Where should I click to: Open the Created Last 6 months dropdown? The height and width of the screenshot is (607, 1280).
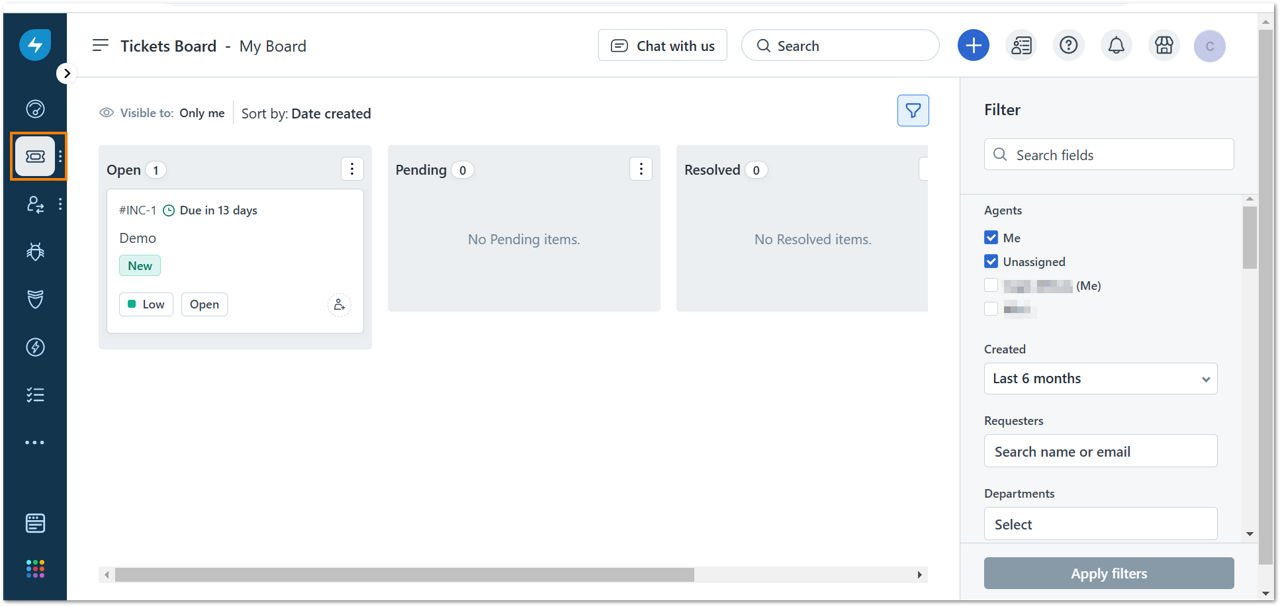point(1101,379)
